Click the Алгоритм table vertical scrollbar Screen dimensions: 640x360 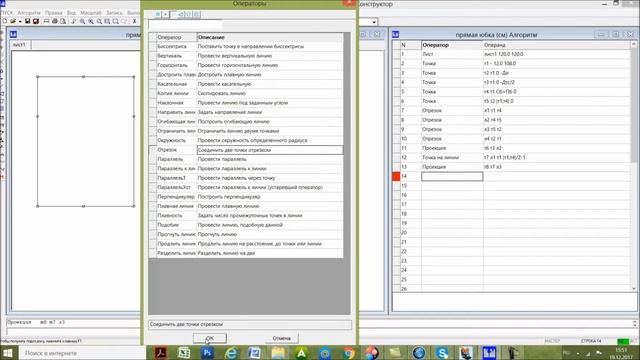pyautogui.click(x=634, y=166)
